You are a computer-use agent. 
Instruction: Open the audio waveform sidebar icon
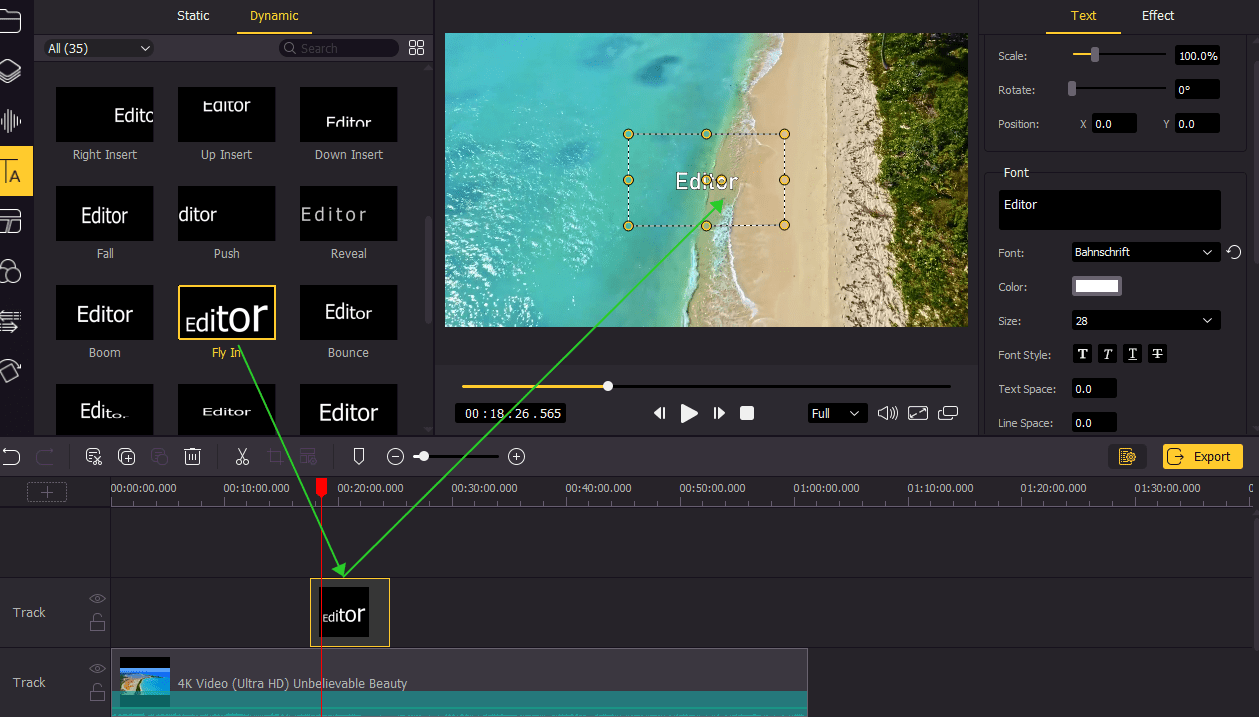pyautogui.click(x=10, y=121)
